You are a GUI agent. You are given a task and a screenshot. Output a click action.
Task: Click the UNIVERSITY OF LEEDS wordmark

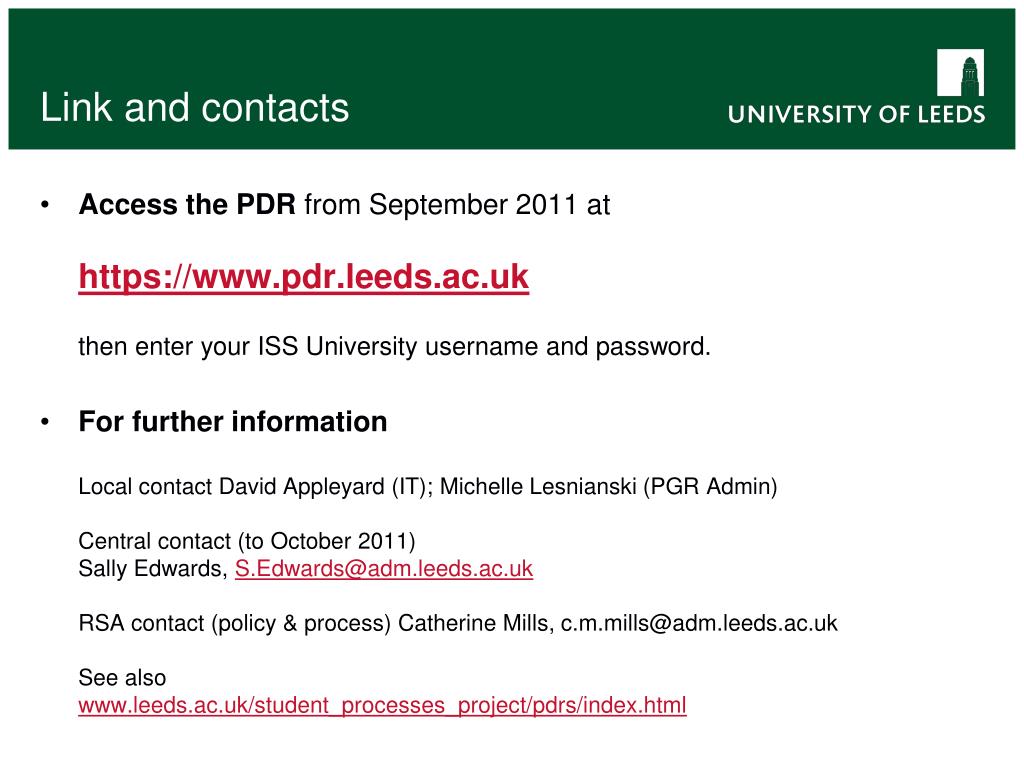856,114
